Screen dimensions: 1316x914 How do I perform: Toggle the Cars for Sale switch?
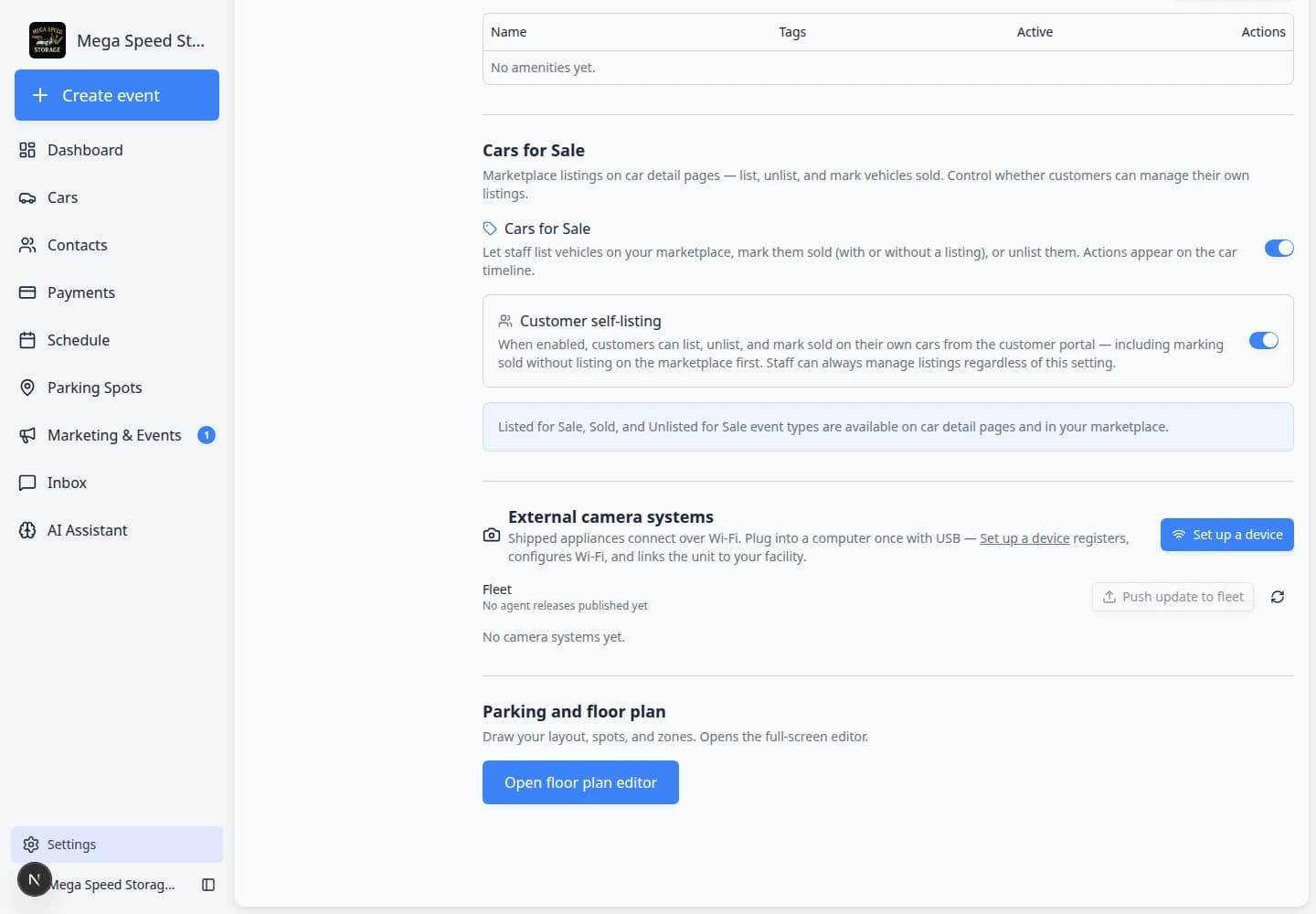pos(1279,248)
